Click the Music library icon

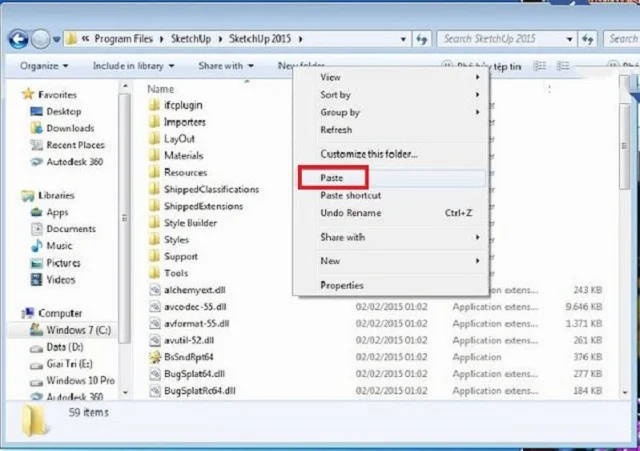point(36,246)
